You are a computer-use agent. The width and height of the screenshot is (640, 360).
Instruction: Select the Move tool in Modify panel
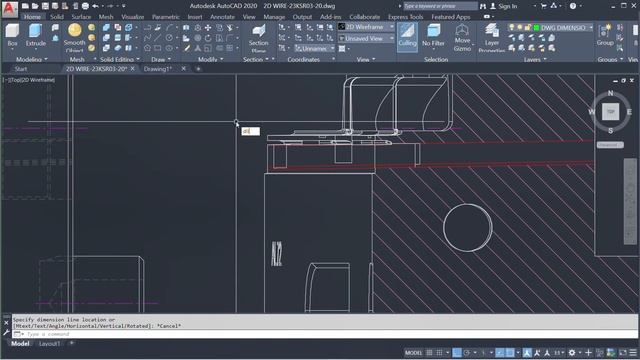pyautogui.click(x=208, y=28)
